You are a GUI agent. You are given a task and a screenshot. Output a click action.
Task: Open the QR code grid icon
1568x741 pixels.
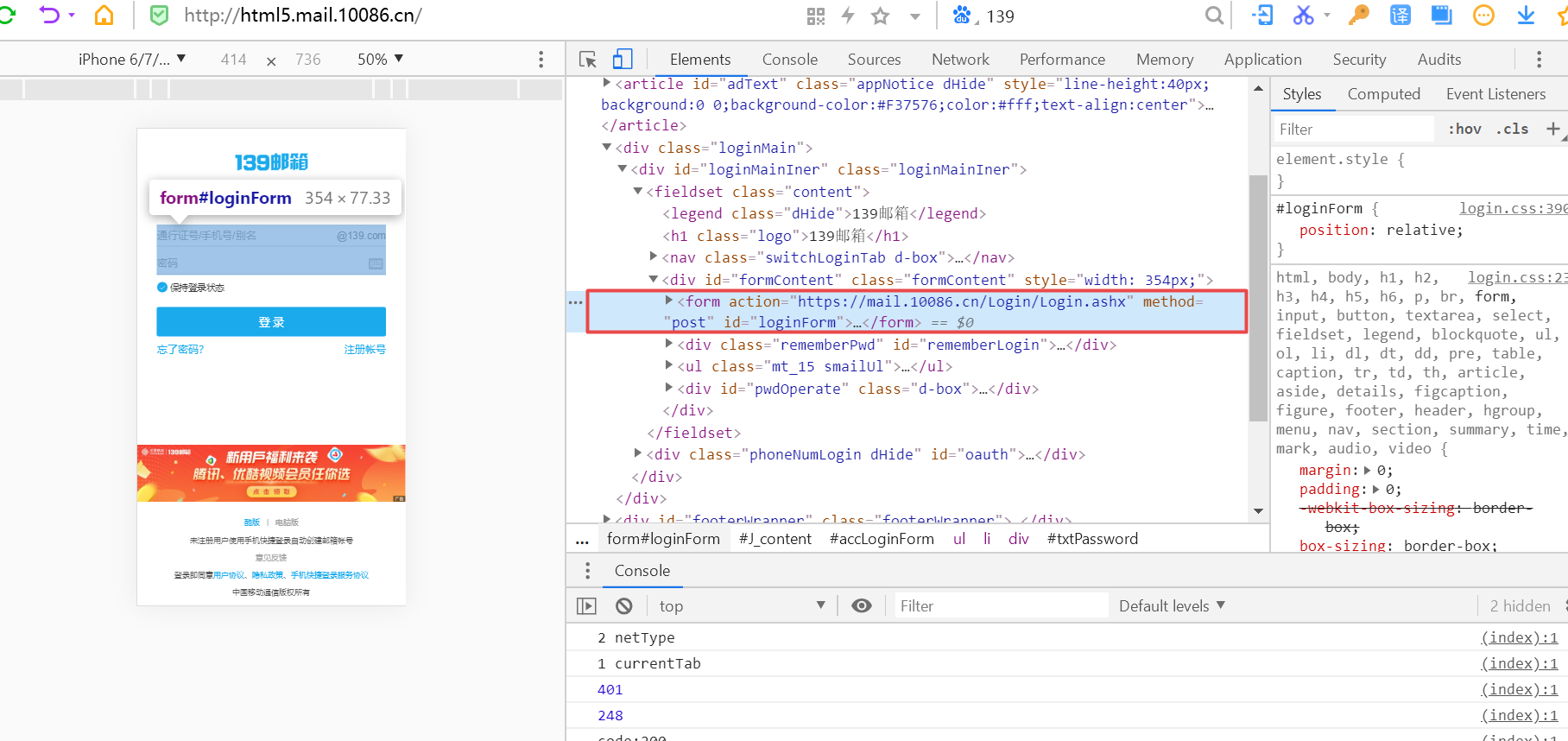pos(816,16)
